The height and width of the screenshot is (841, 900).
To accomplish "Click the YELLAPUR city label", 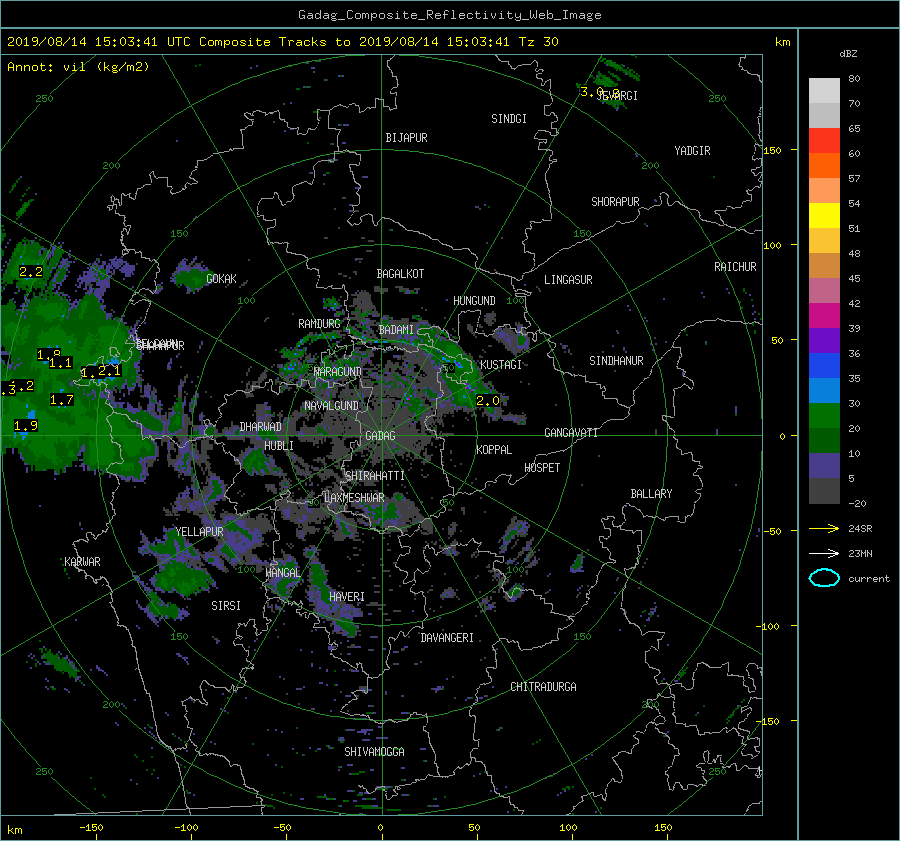I will (x=199, y=532).
